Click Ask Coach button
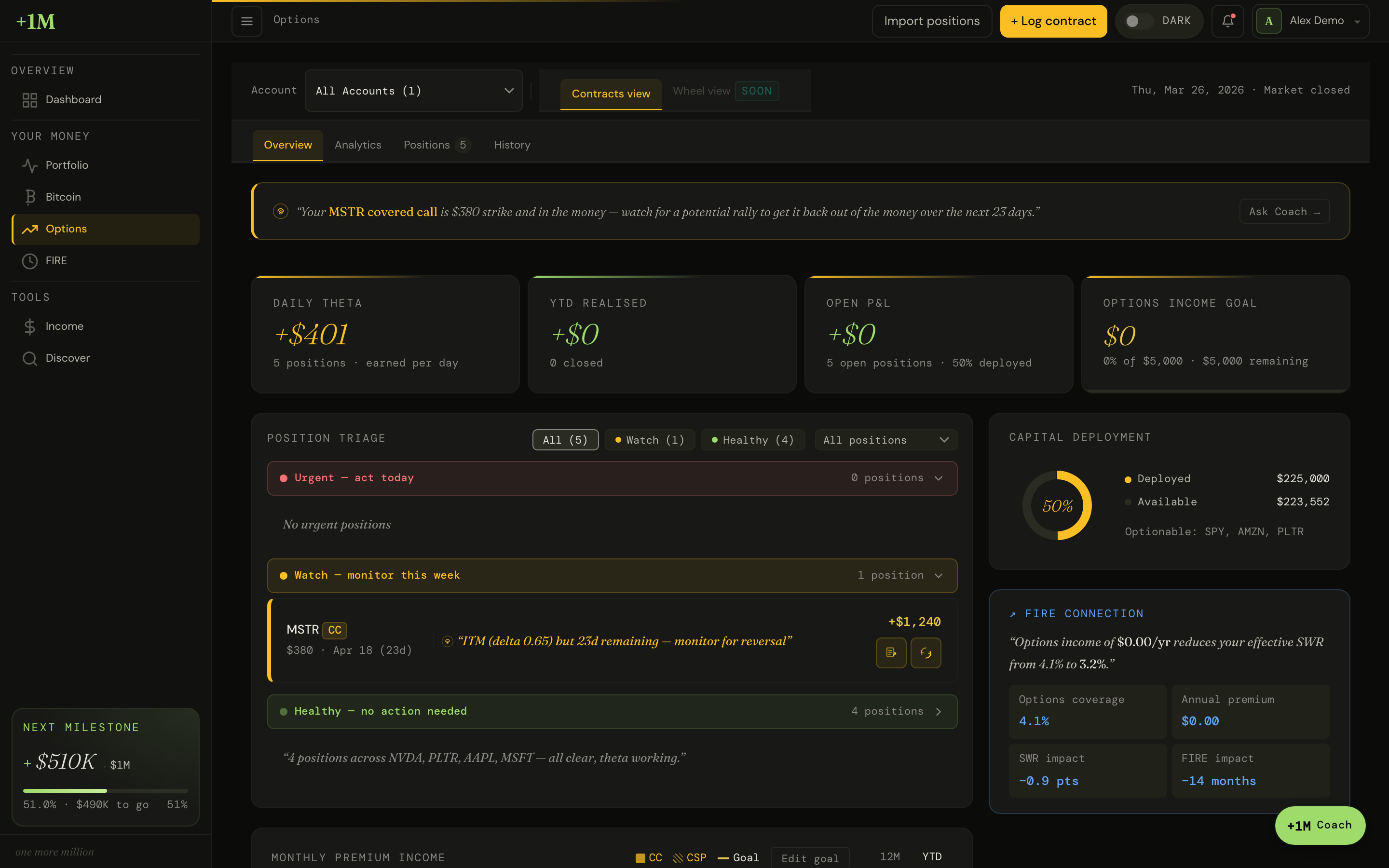 1284,211
